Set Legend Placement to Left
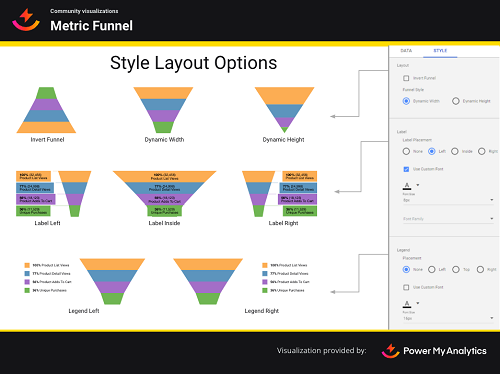This screenshot has height=374, width=500. [x=432, y=269]
